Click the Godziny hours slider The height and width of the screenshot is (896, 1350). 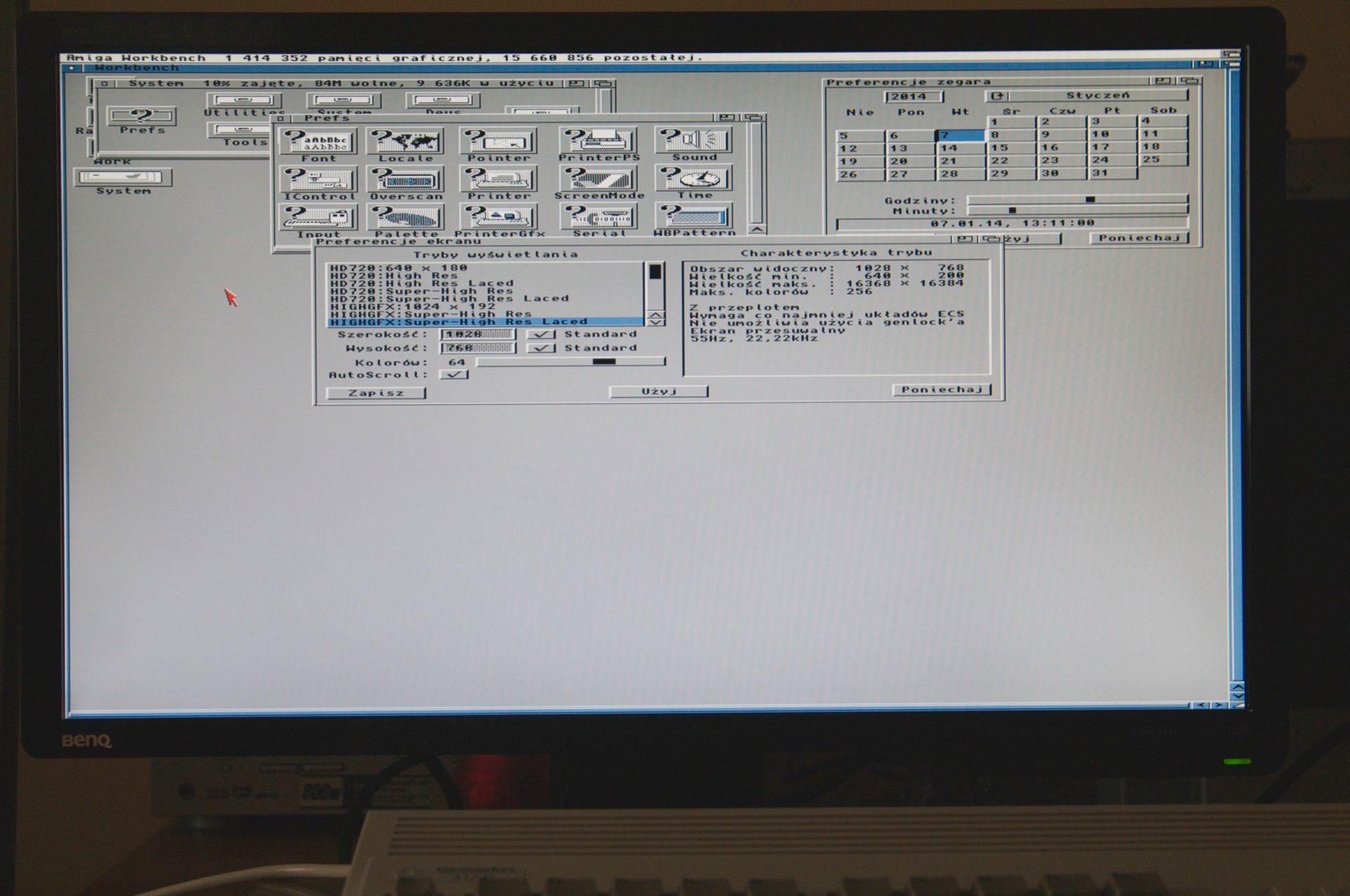[x=1078, y=200]
